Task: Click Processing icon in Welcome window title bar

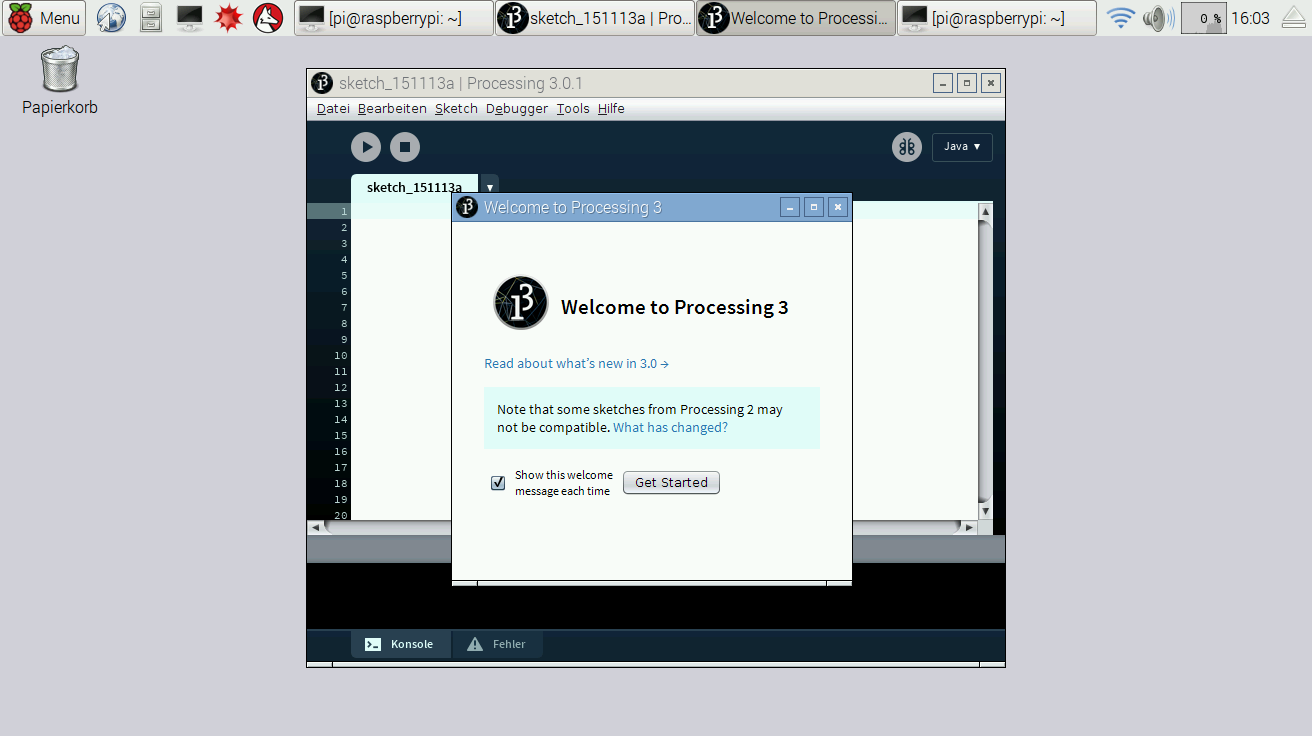Action: pos(467,207)
